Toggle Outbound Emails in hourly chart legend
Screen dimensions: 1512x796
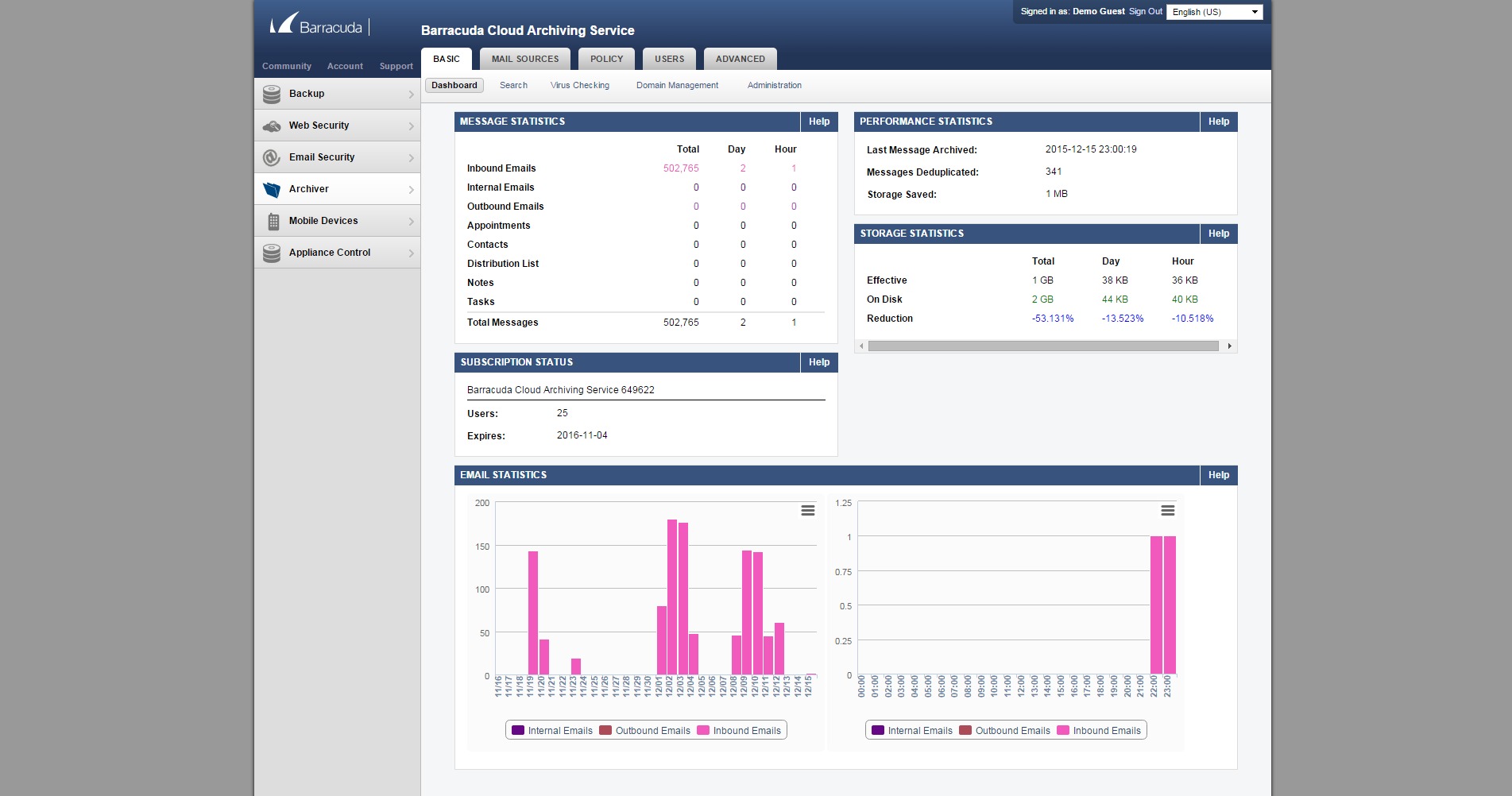tap(1004, 731)
